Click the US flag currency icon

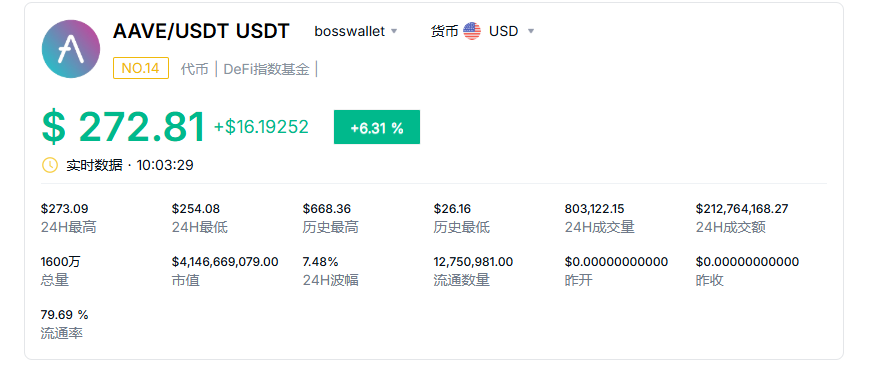472,31
